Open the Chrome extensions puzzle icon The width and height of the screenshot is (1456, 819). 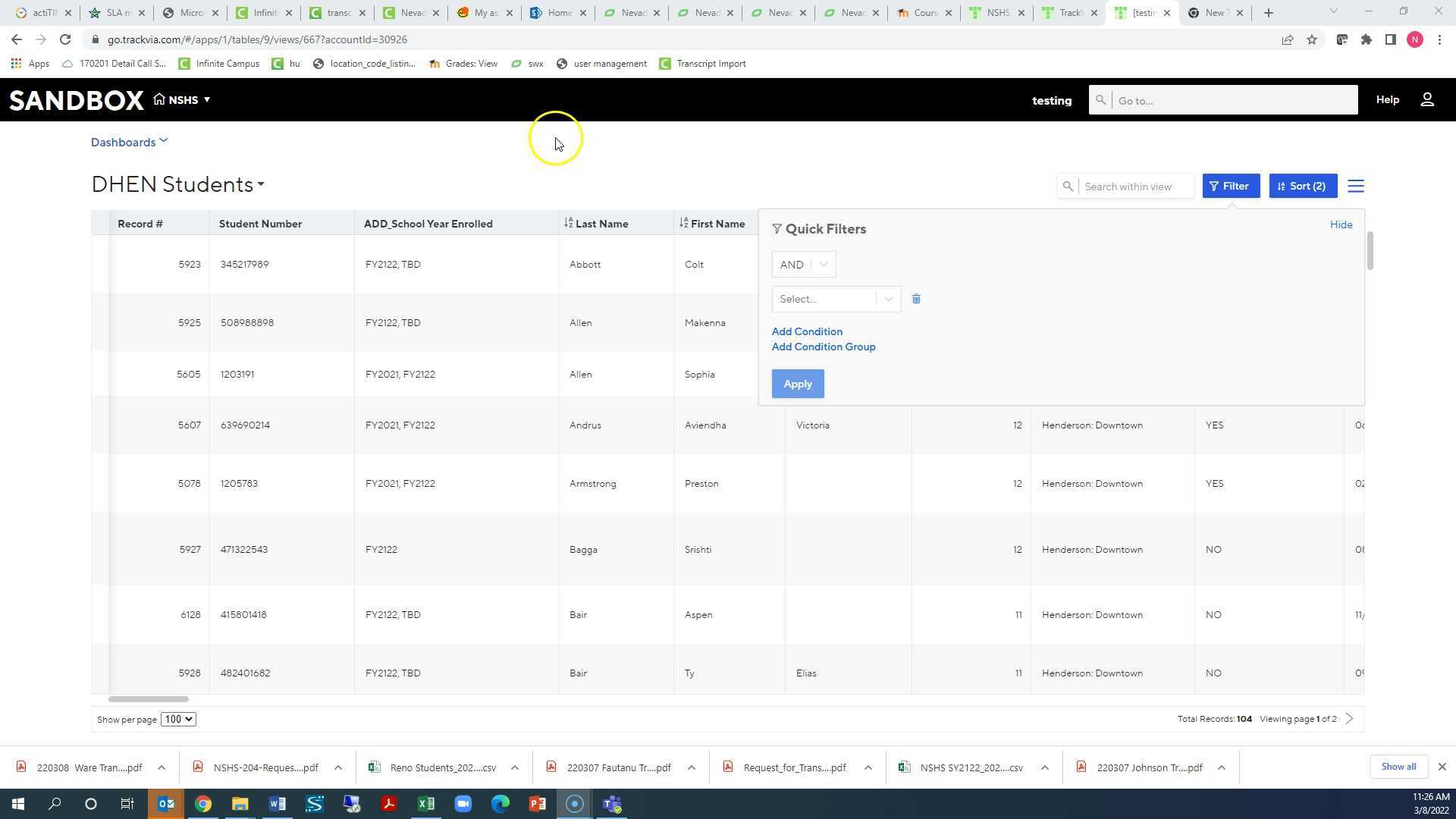coord(1366,39)
